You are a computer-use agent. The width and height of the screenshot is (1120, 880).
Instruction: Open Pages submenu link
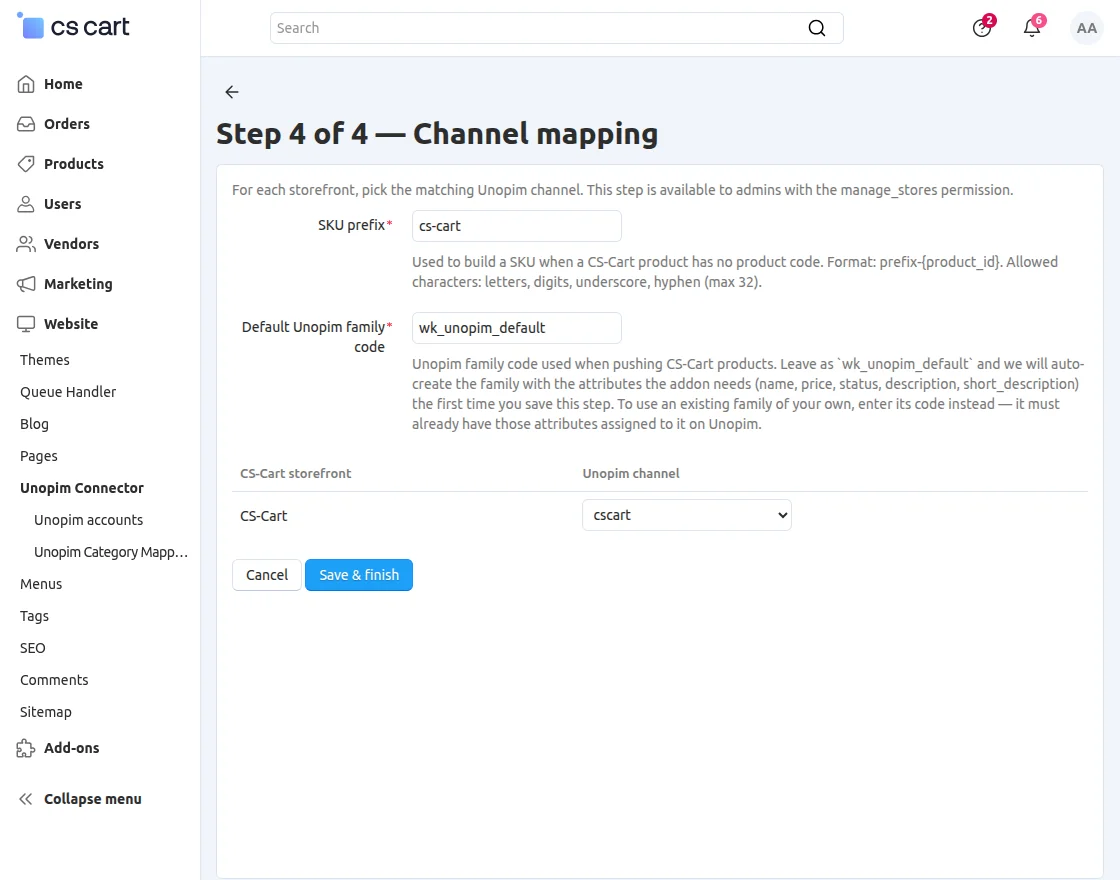pyautogui.click(x=39, y=456)
